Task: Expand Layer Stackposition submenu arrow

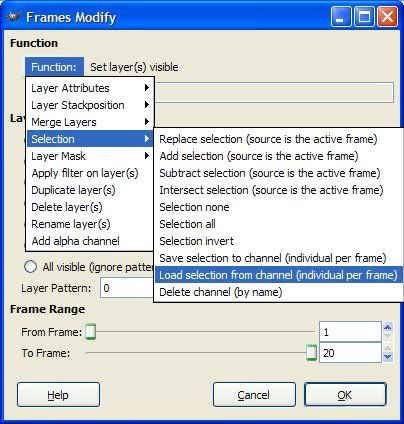Action: [147, 105]
